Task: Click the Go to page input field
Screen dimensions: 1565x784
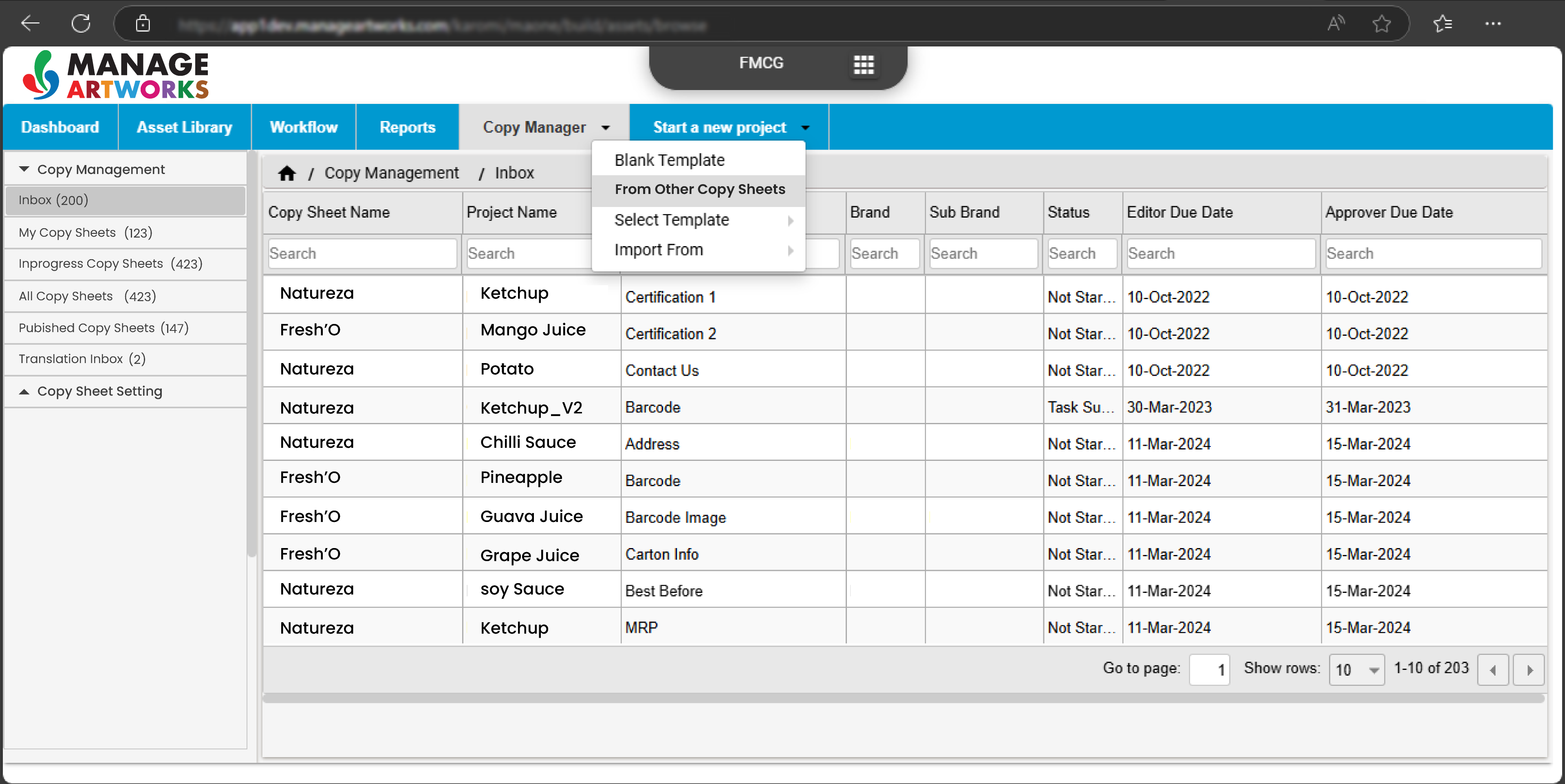Action: (1209, 670)
